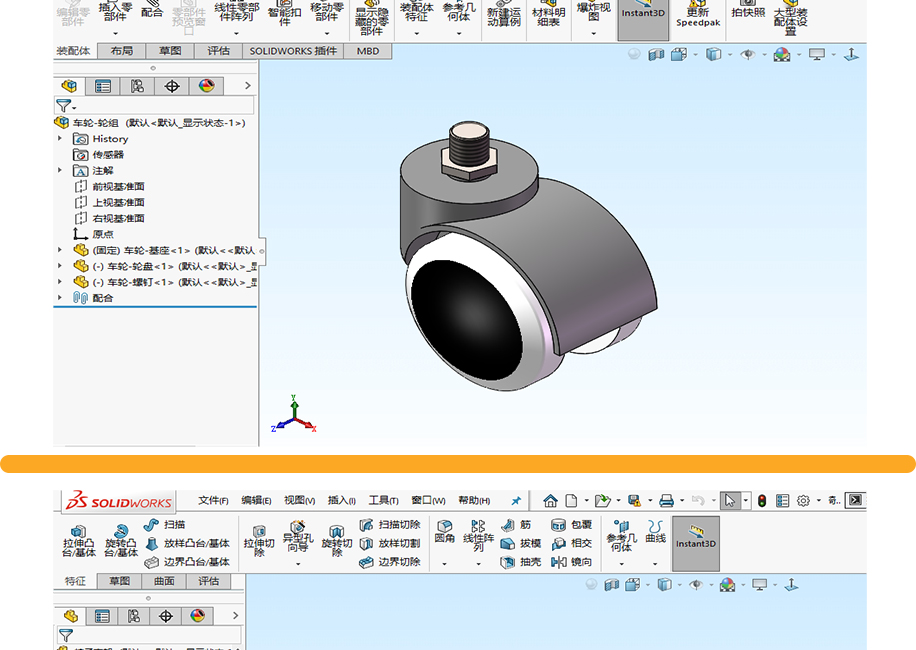The height and width of the screenshot is (650, 916).
Task: Toggle Hide/Show Items eye in assembly view toolbar
Action: coord(747,54)
